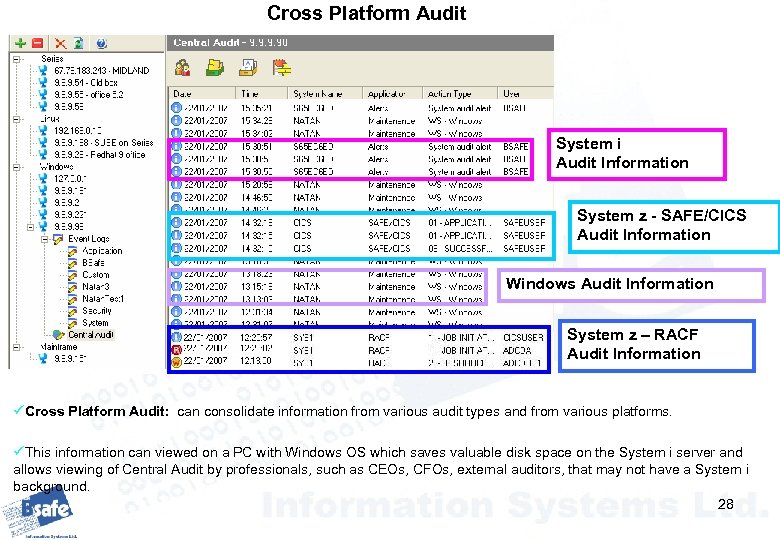Click the red X delete icon
Image resolution: width=780 pixels, height=540 pixels.
coord(60,43)
